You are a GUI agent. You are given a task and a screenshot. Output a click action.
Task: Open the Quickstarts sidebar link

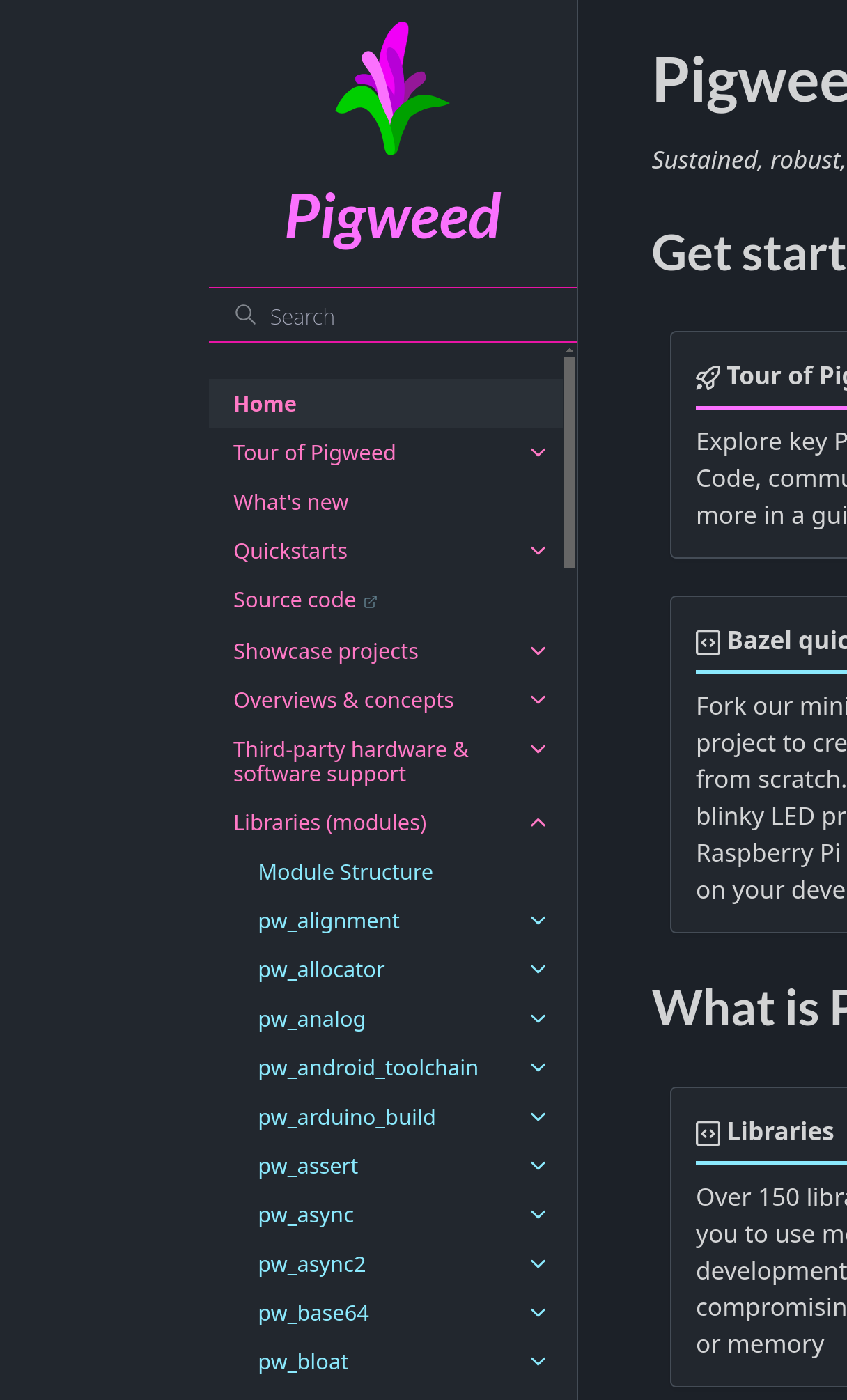click(290, 551)
